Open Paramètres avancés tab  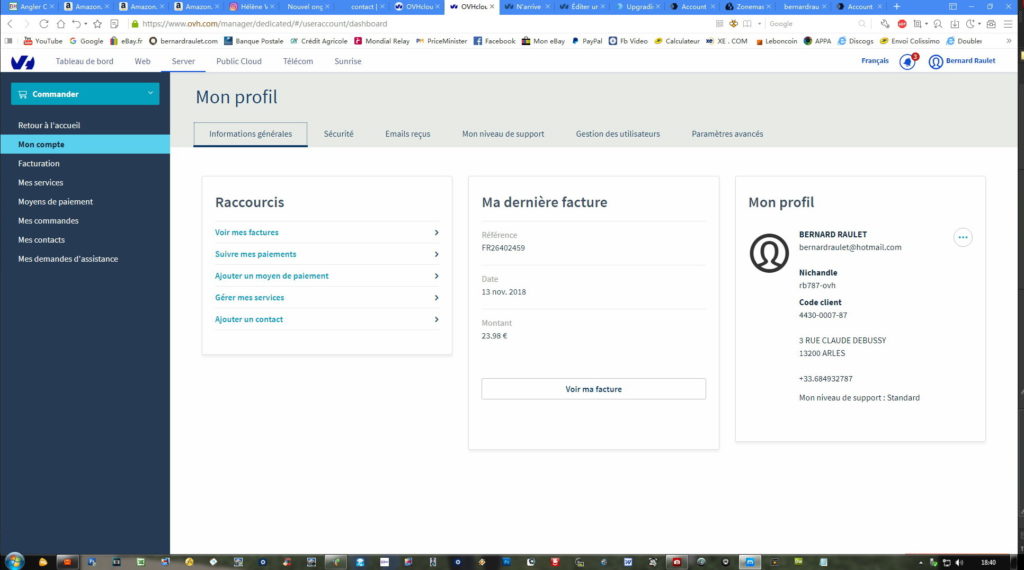click(727, 134)
